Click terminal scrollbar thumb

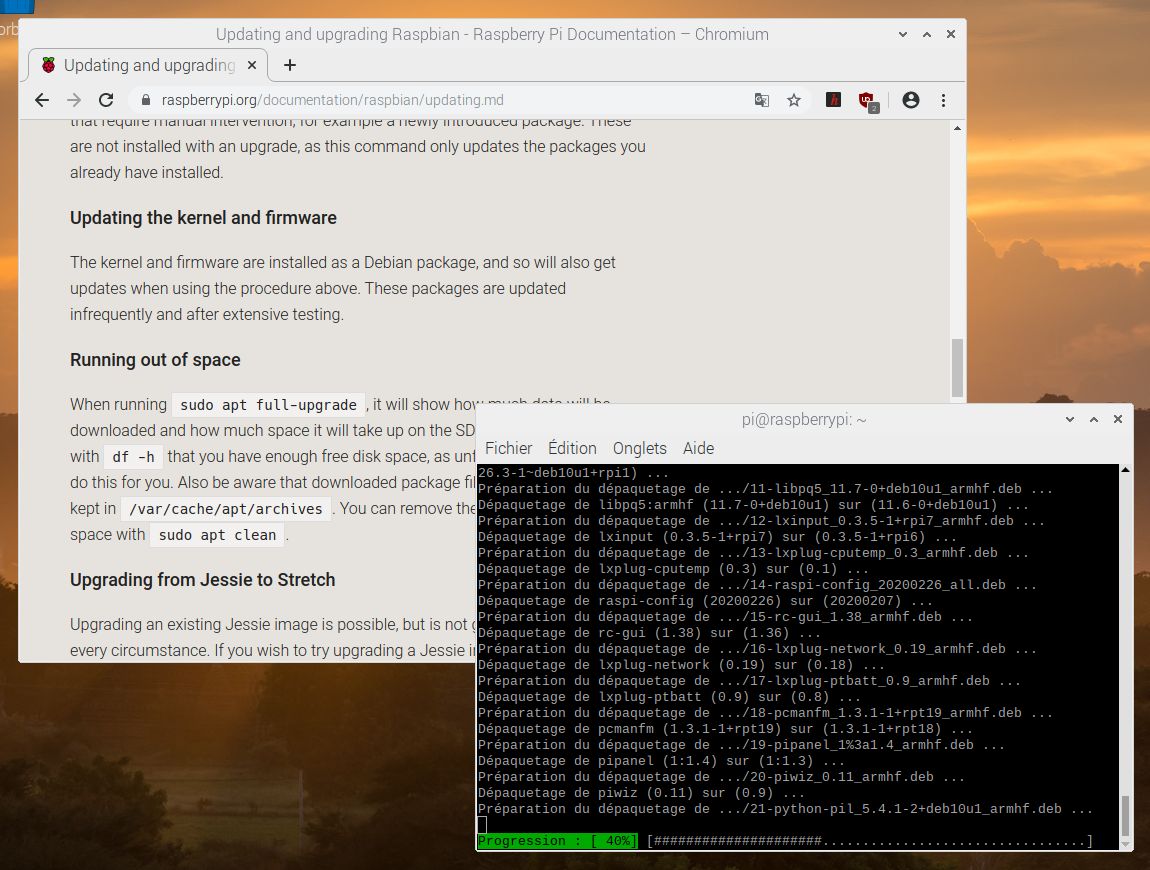coord(1125,816)
